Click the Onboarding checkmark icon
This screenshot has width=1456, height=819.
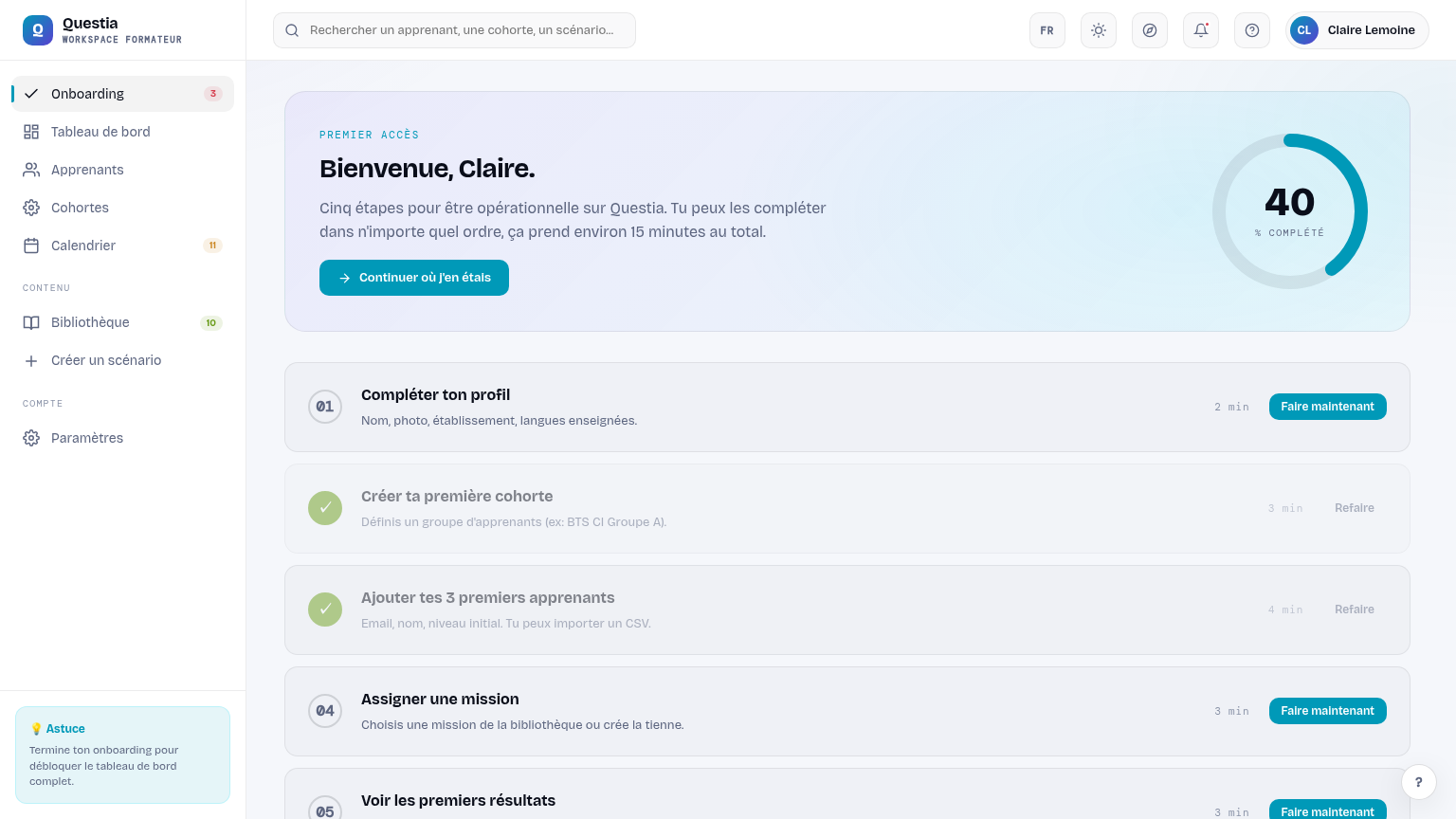point(31,94)
